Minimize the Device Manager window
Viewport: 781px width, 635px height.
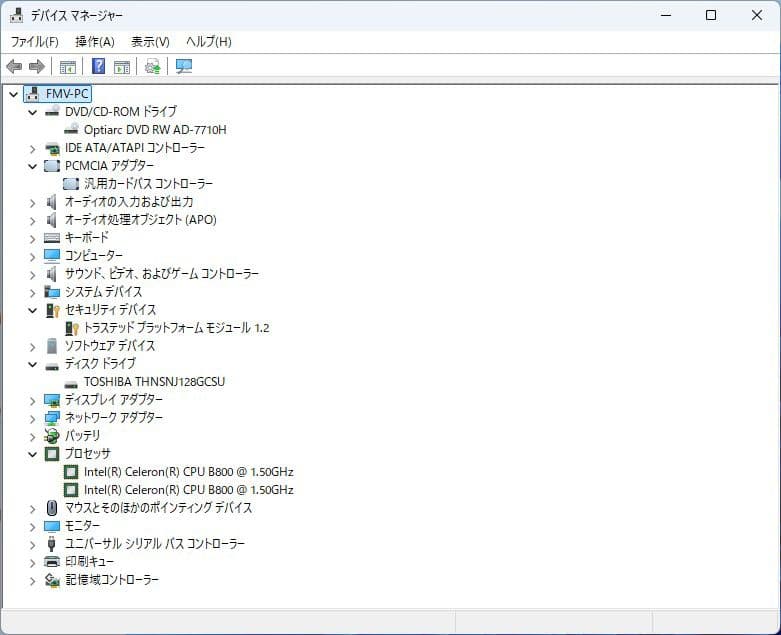click(666, 15)
